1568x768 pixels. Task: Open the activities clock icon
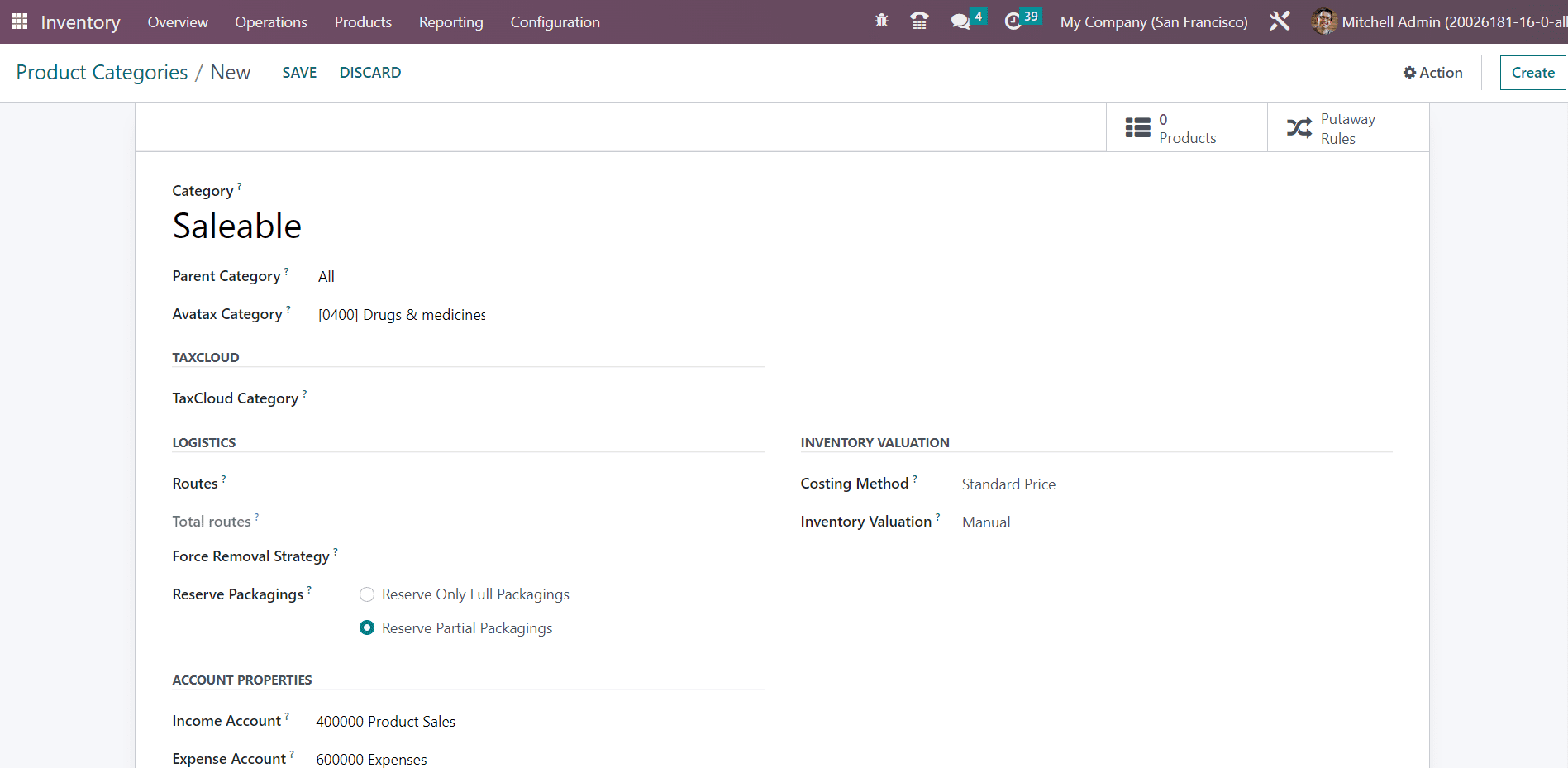pos(1013,21)
